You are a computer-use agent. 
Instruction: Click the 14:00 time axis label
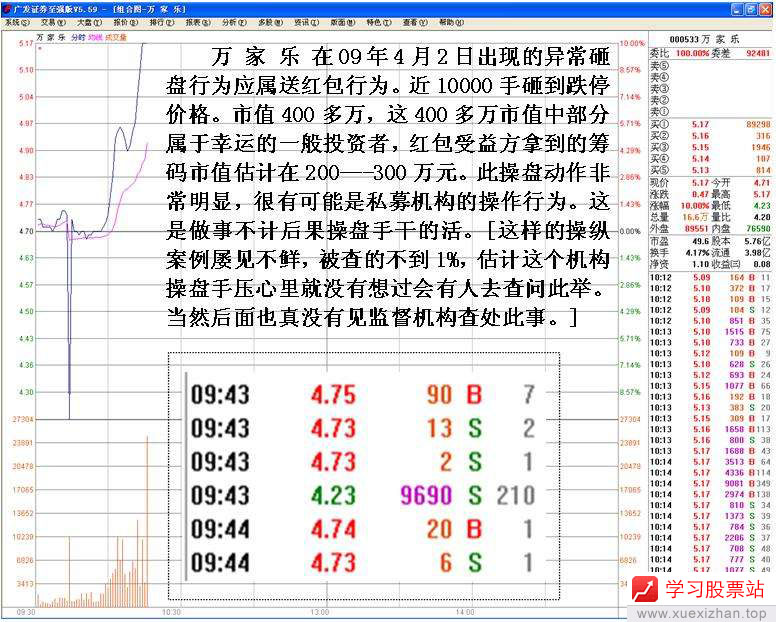coord(465,612)
